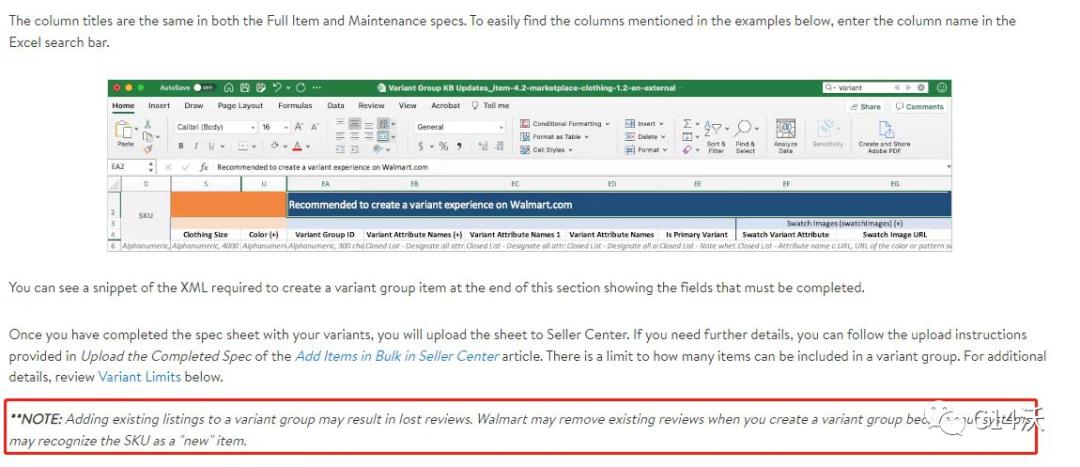
Task: Click the Save icon in title bar
Action: (244, 88)
